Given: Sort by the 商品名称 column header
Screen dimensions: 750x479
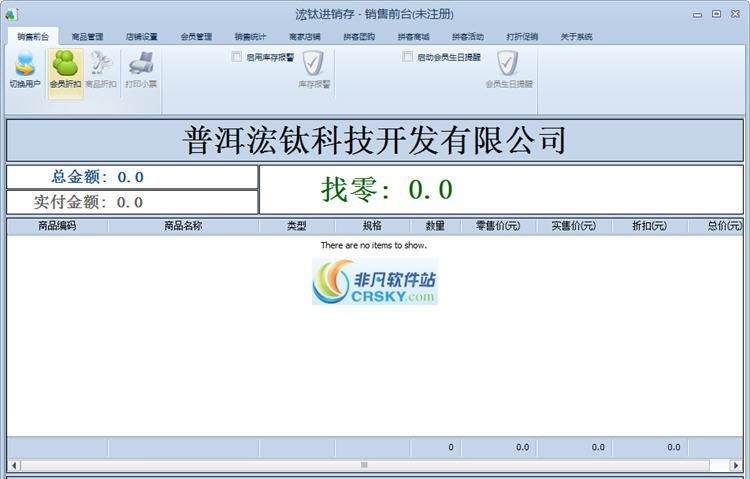Looking at the screenshot, I should tap(183, 226).
